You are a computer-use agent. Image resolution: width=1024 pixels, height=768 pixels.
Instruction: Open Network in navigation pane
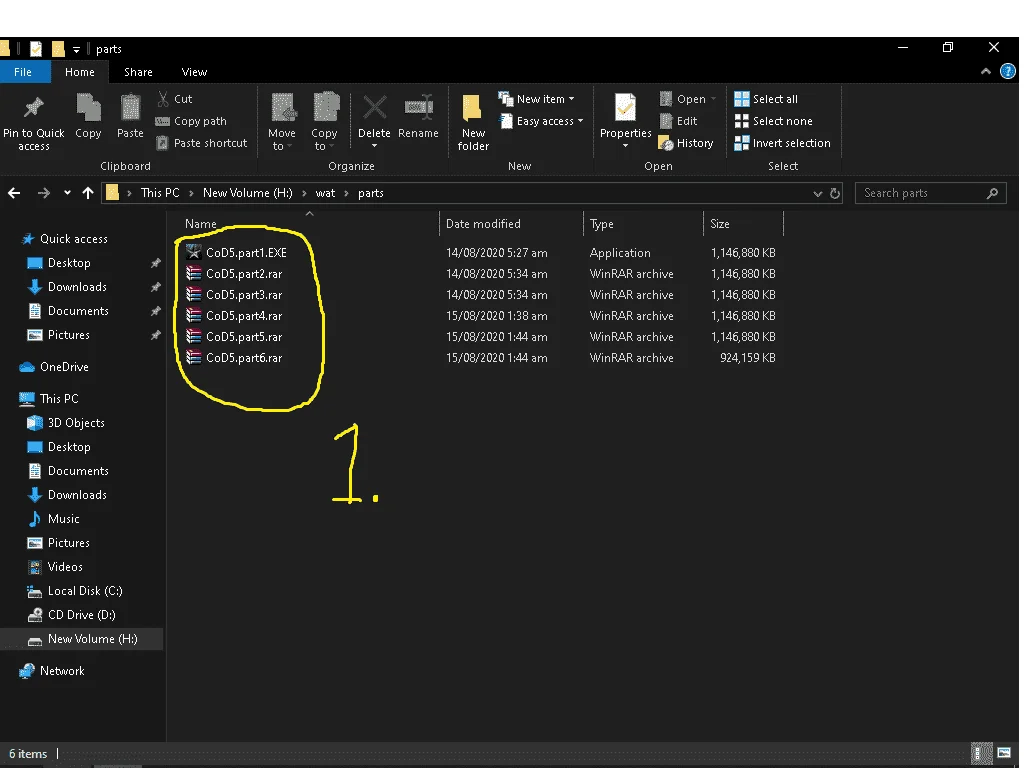(x=62, y=671)
